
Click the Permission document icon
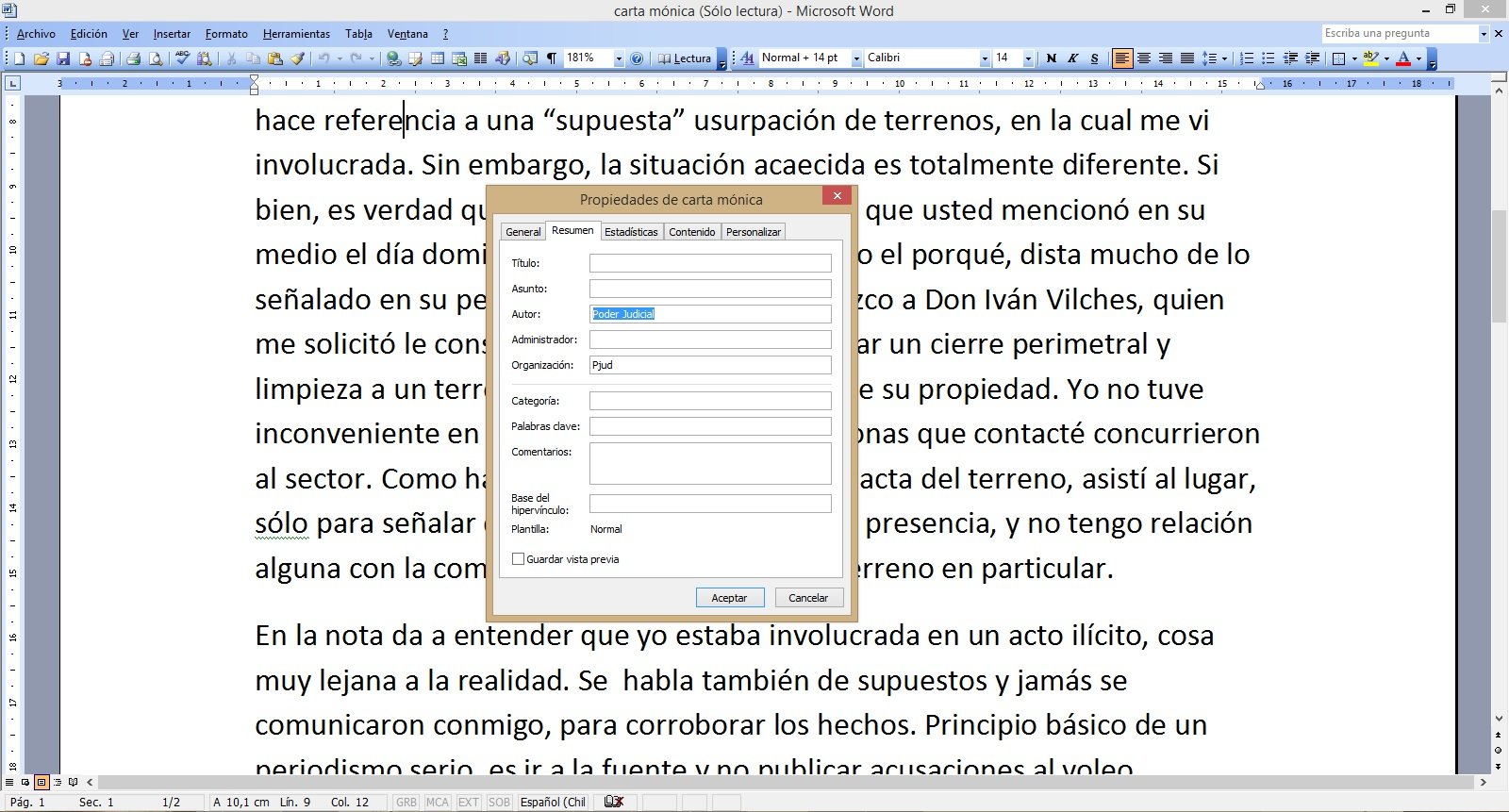(x=85, y=58)
